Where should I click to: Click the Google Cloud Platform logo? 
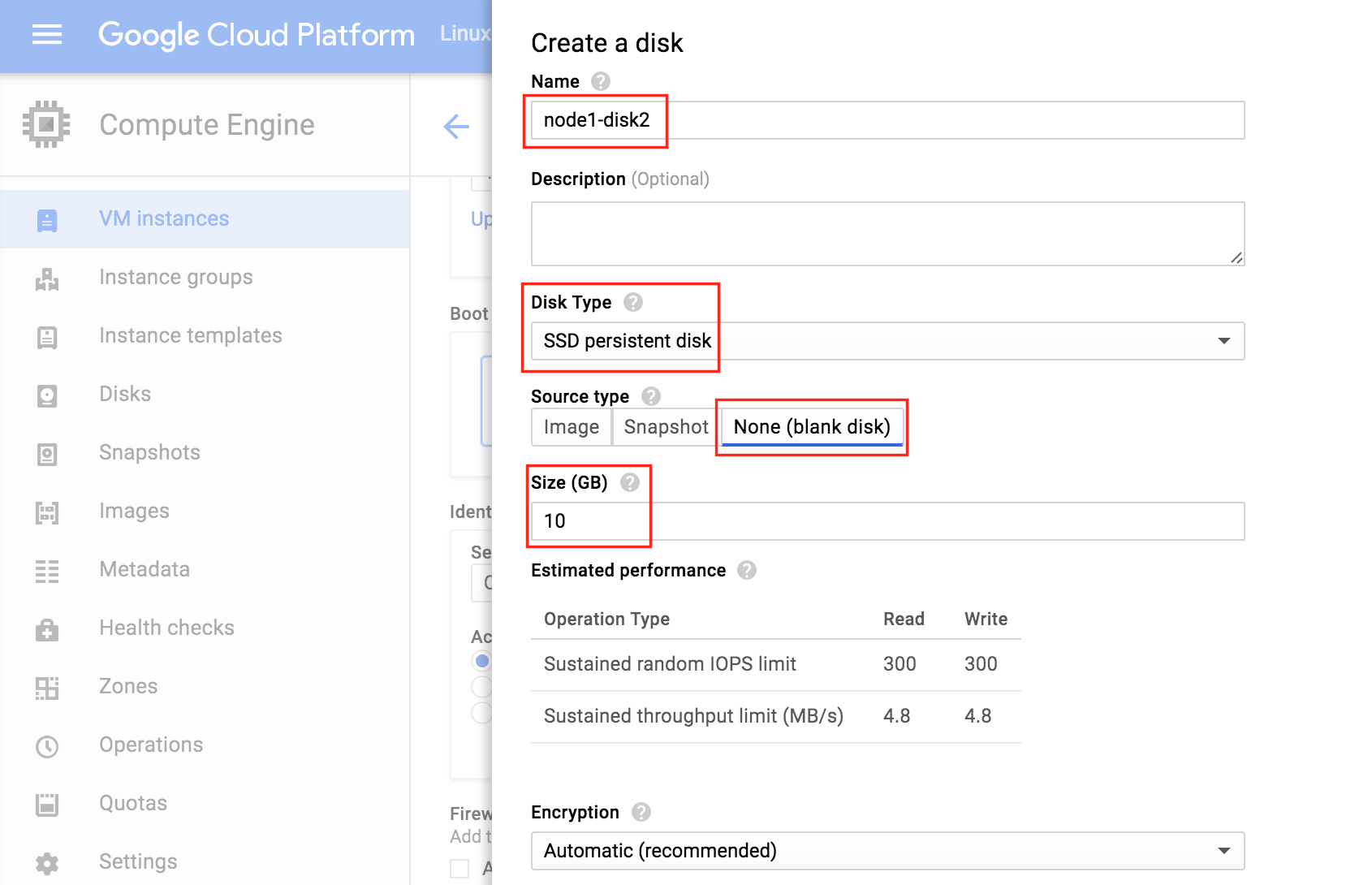(257, 35)
